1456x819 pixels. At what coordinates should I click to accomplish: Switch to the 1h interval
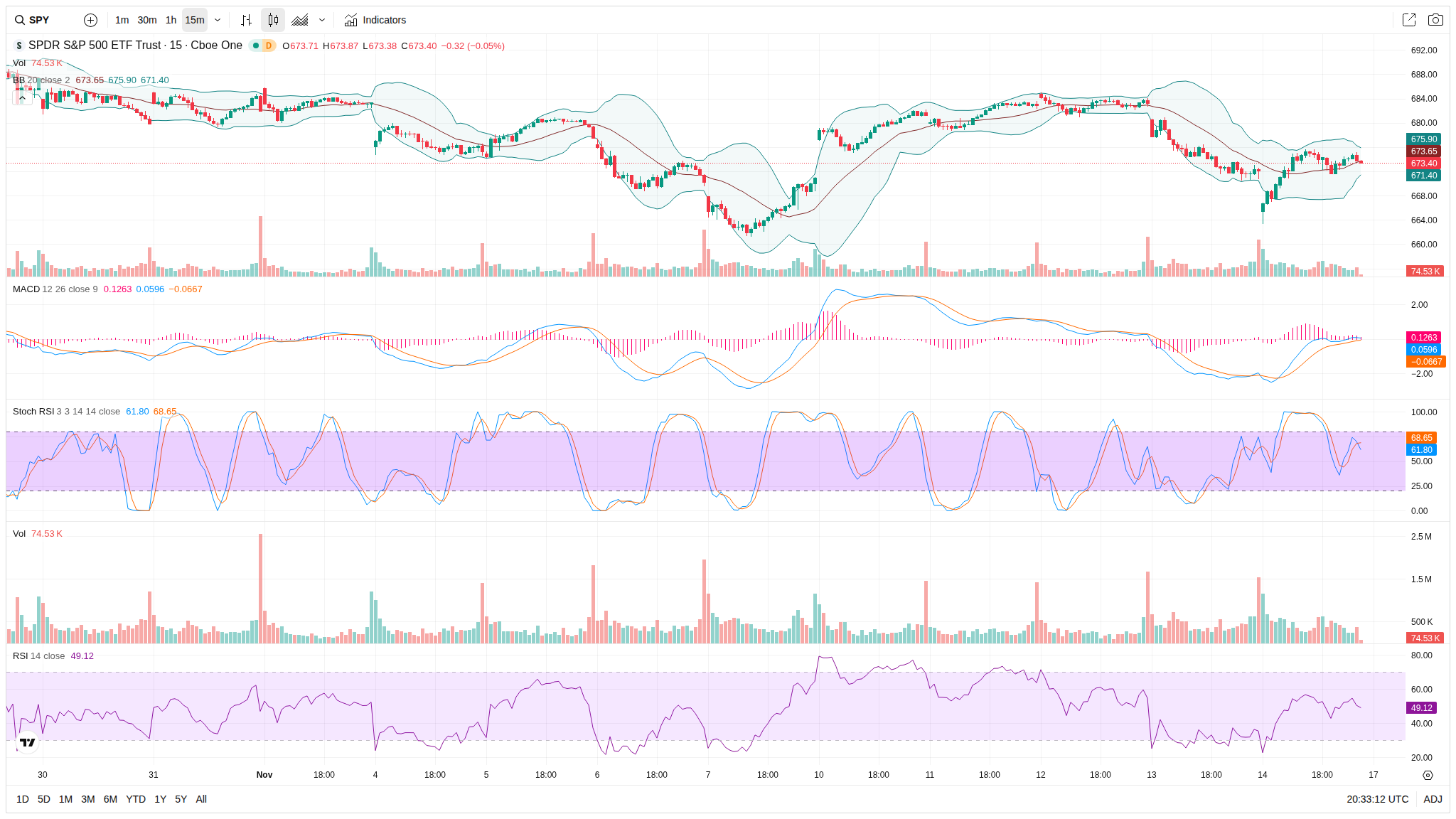[x=171, y=20]
